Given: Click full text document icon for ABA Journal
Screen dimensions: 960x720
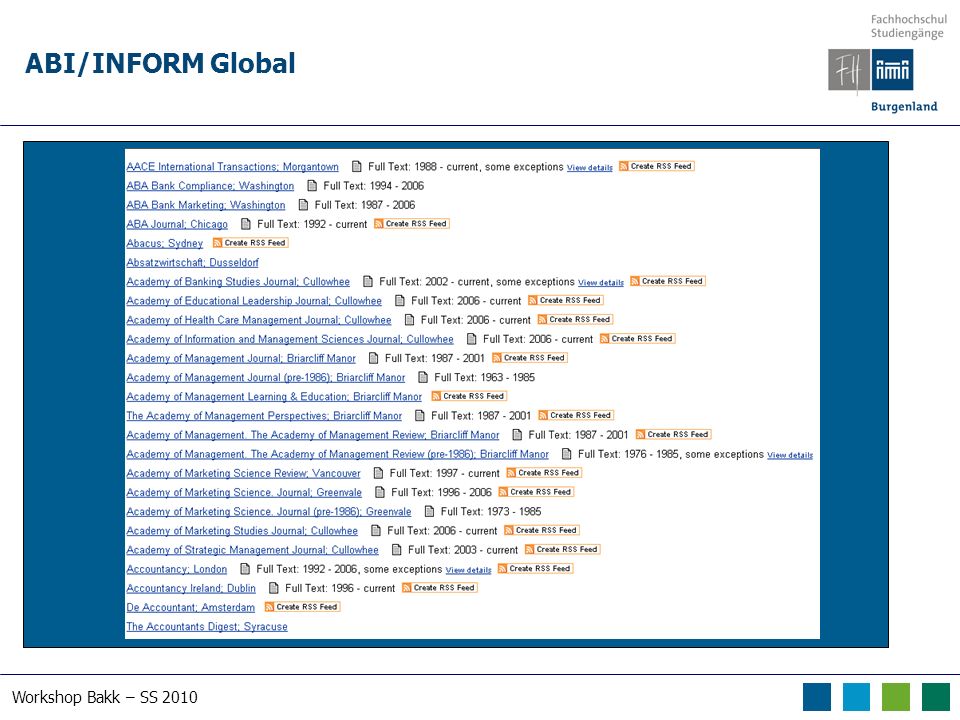Looking at the screenshot, I should click(x=246, y=224).
